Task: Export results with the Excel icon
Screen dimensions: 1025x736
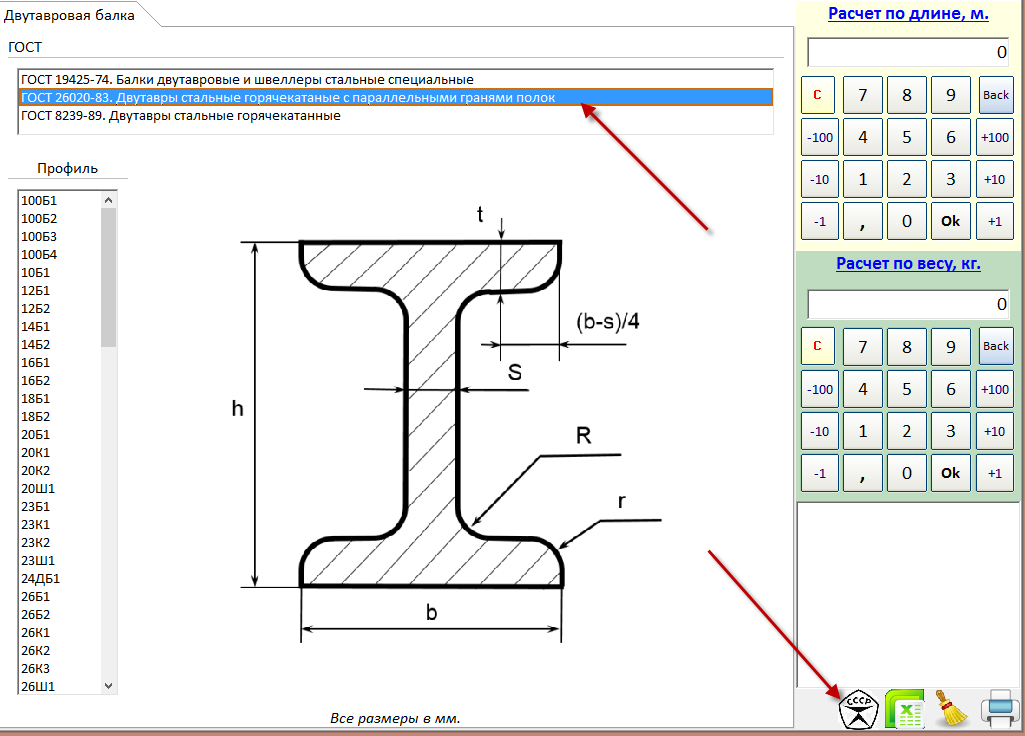Action: pyautogui.click(x=904, y=710)
